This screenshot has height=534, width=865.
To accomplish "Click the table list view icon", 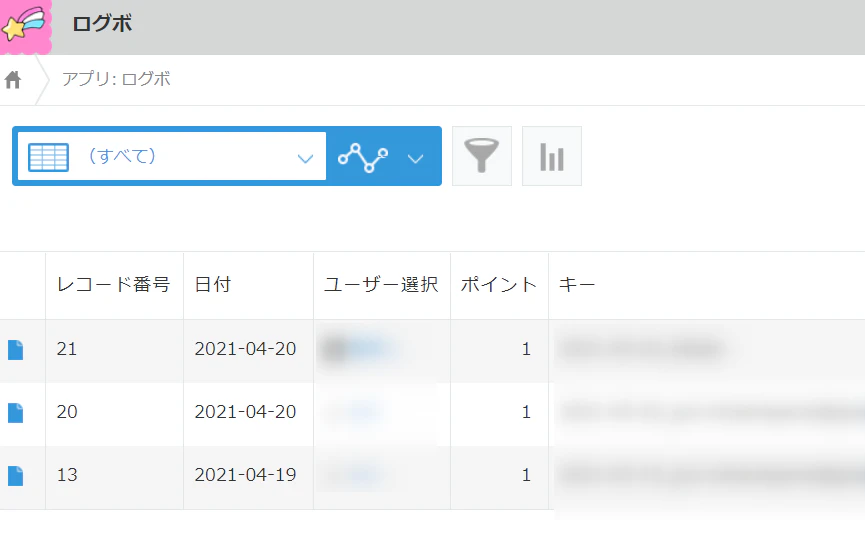I will (49, 157).
